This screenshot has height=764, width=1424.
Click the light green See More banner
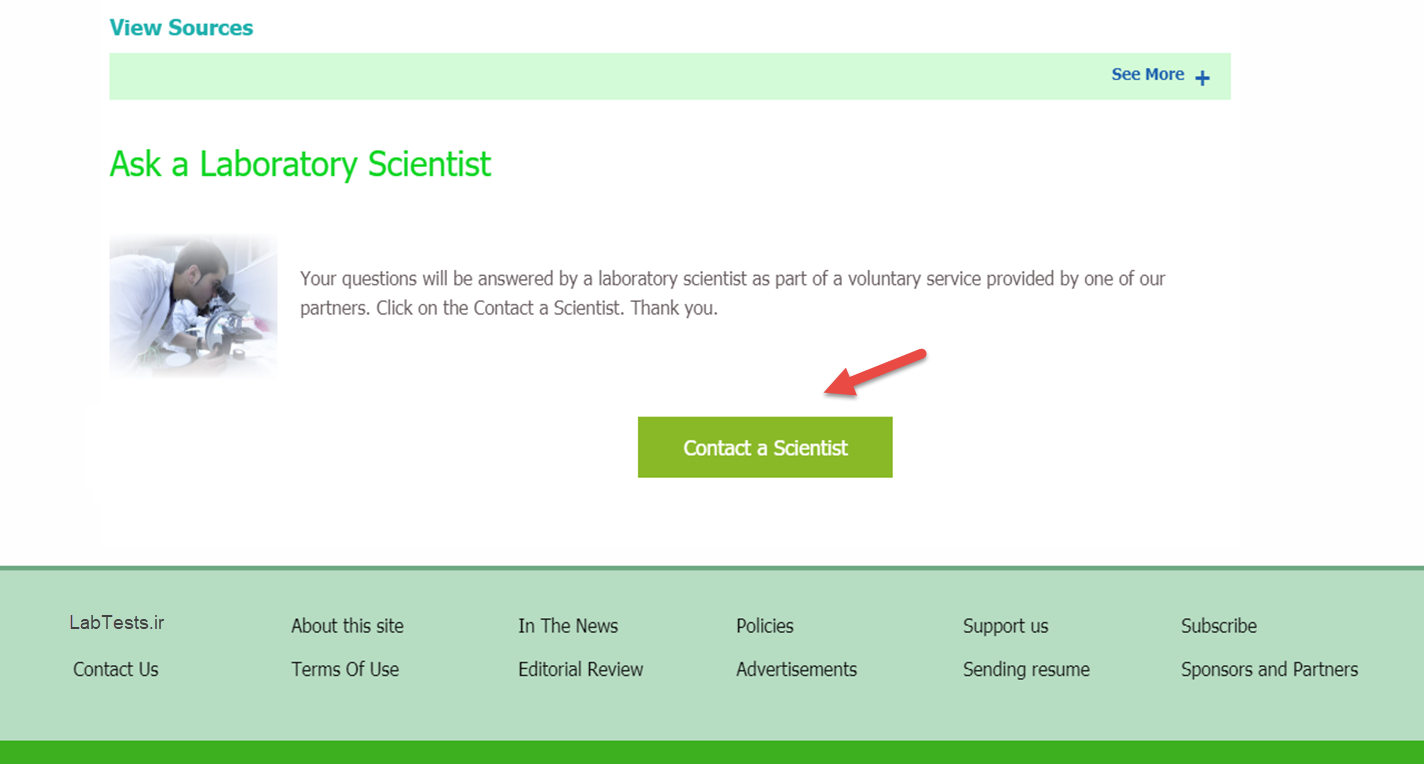pyautogui.click(x=670, y=76)
